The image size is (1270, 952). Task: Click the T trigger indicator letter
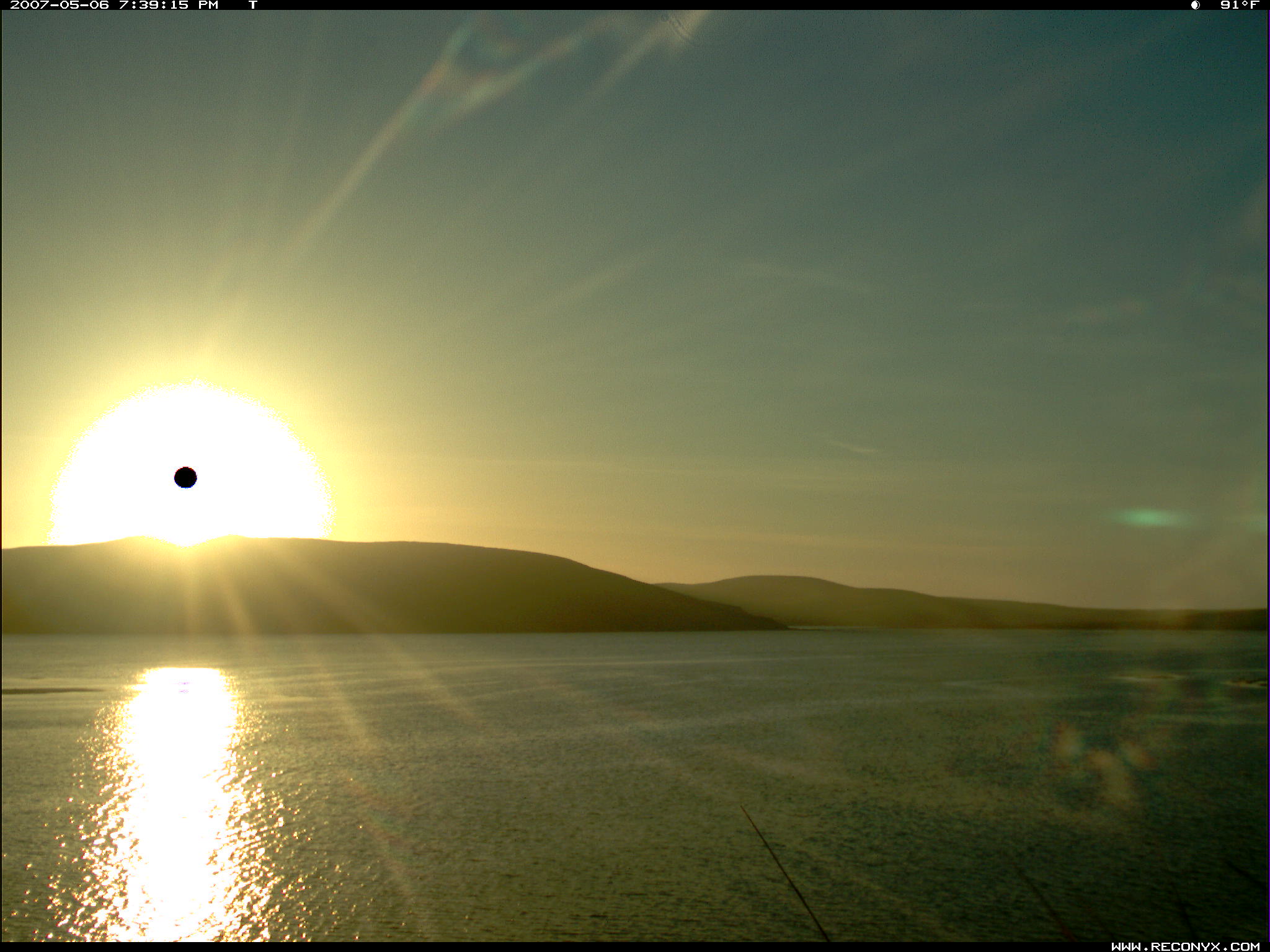(x=253, y=5)
